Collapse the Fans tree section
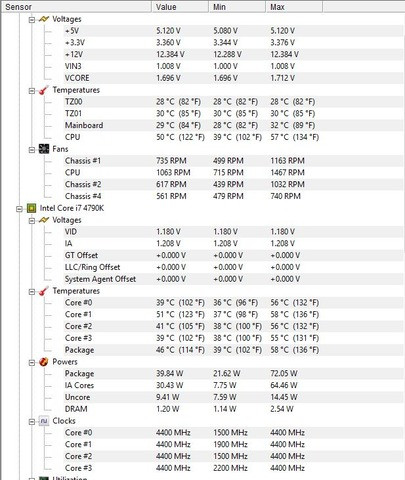 (x=32, y=150)
